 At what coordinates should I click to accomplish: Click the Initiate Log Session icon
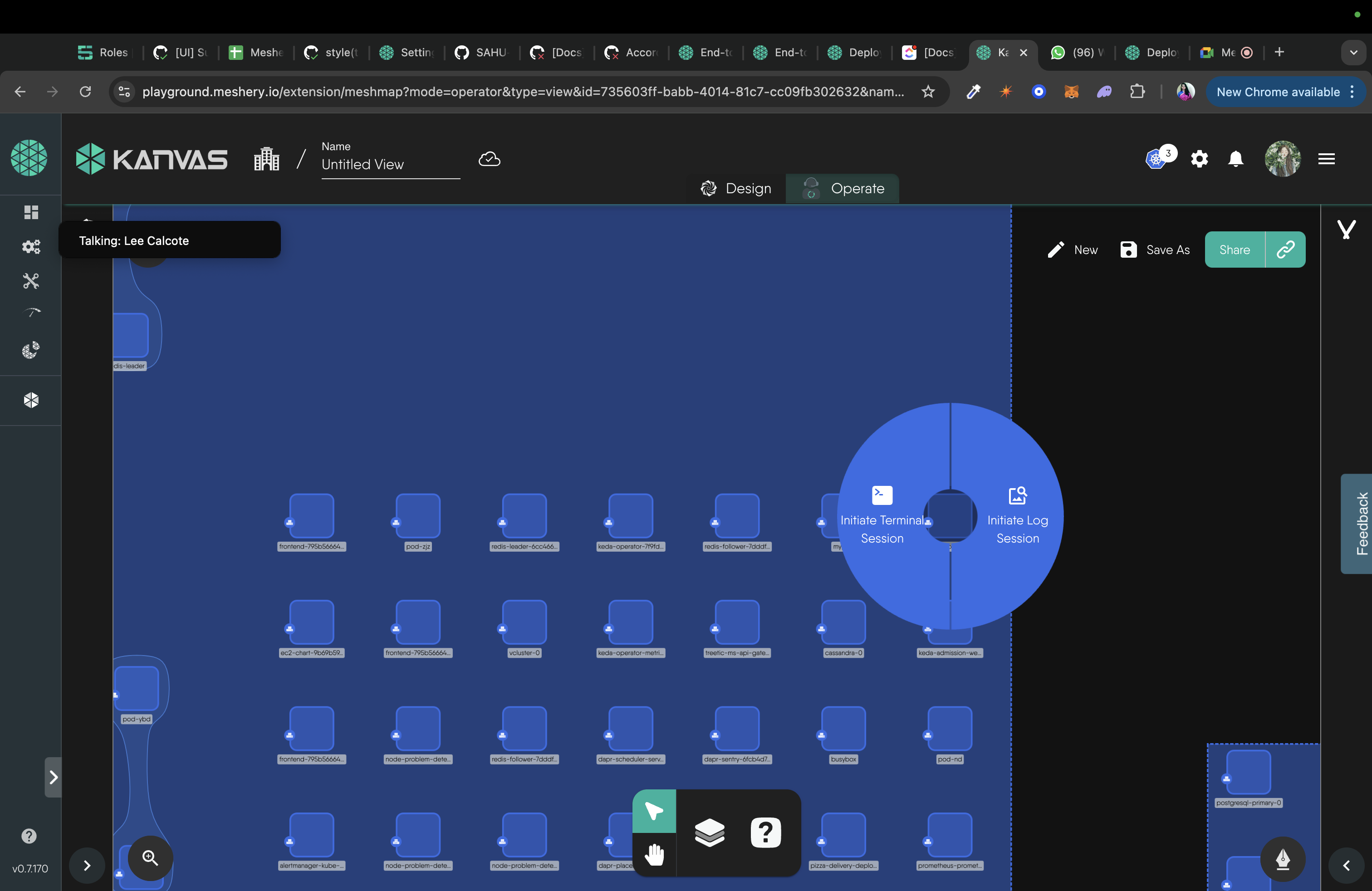1017,495
